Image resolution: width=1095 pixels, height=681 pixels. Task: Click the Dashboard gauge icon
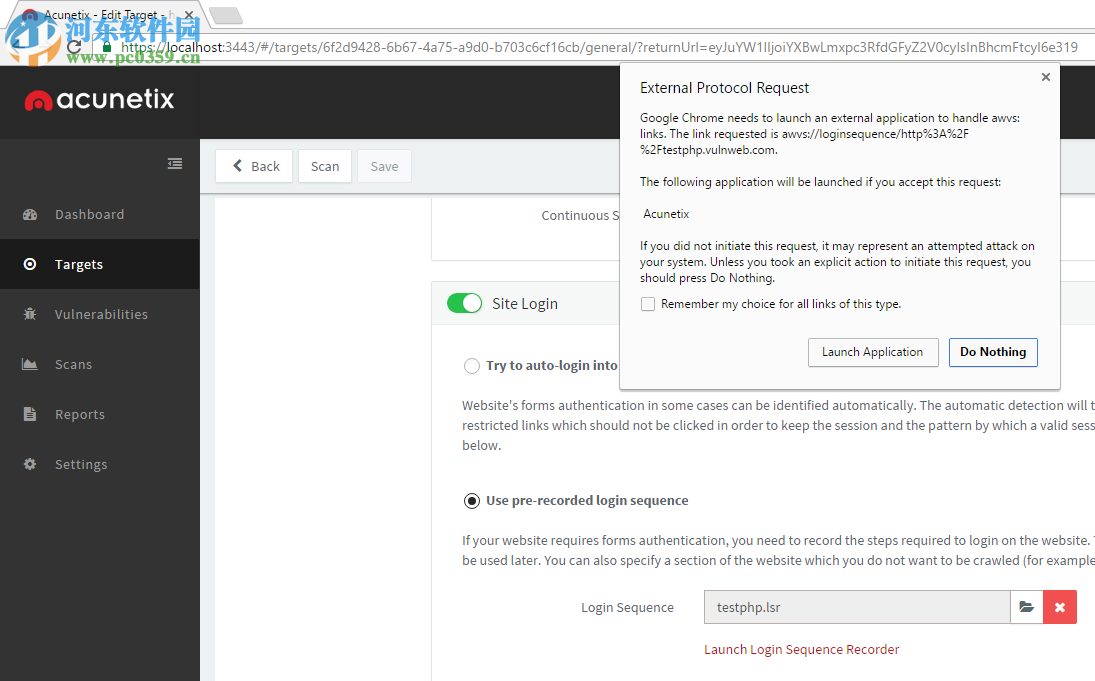click(29, 214)
